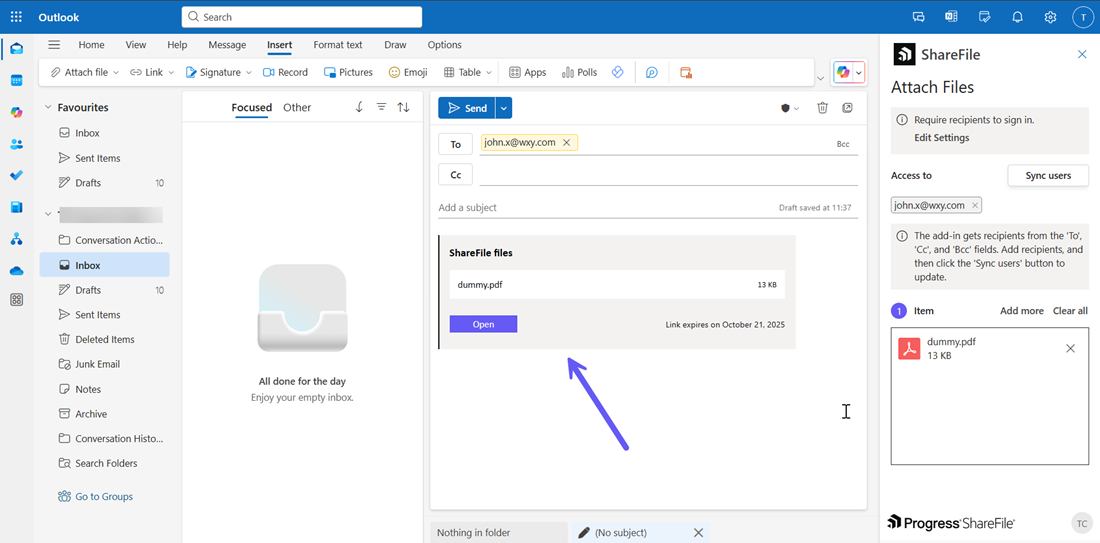The height and width of the screenshot is (543, 1100).
Task: Remove dummy.pdf from ShareFile items
Action: coord(1070,348)
